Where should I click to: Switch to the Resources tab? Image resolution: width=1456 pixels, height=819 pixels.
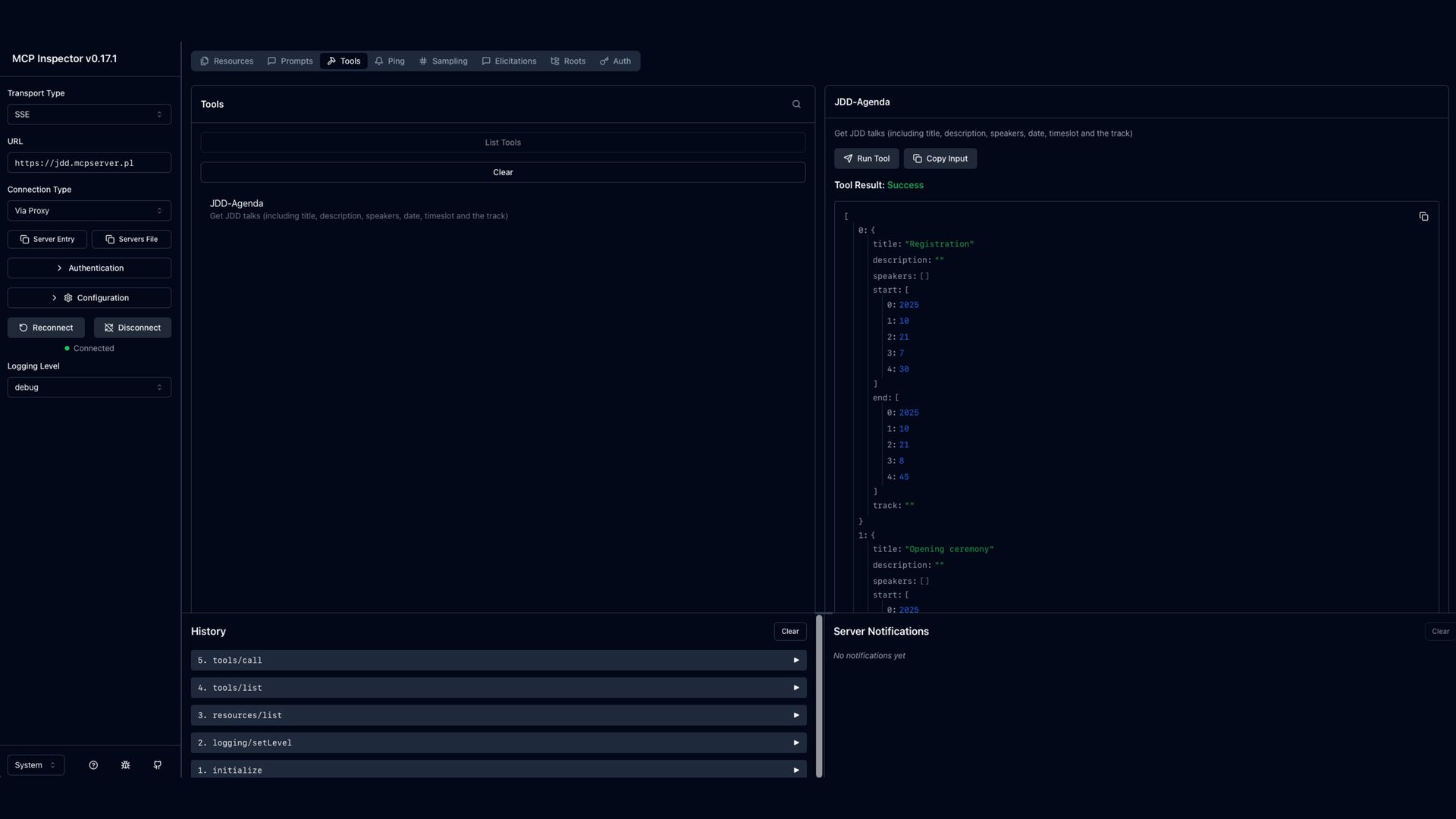(x=226, y=61)
